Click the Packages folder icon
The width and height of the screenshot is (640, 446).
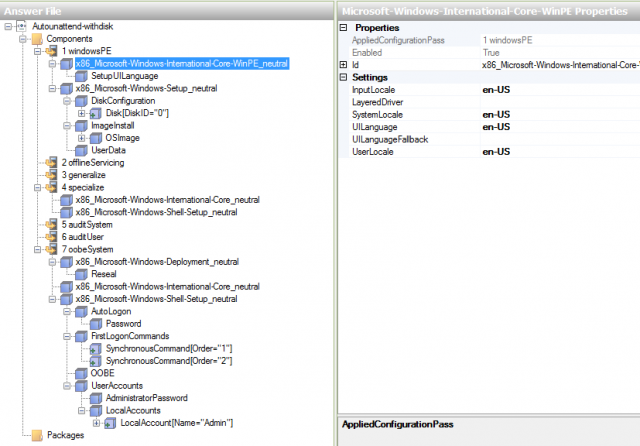pos(37,435)
